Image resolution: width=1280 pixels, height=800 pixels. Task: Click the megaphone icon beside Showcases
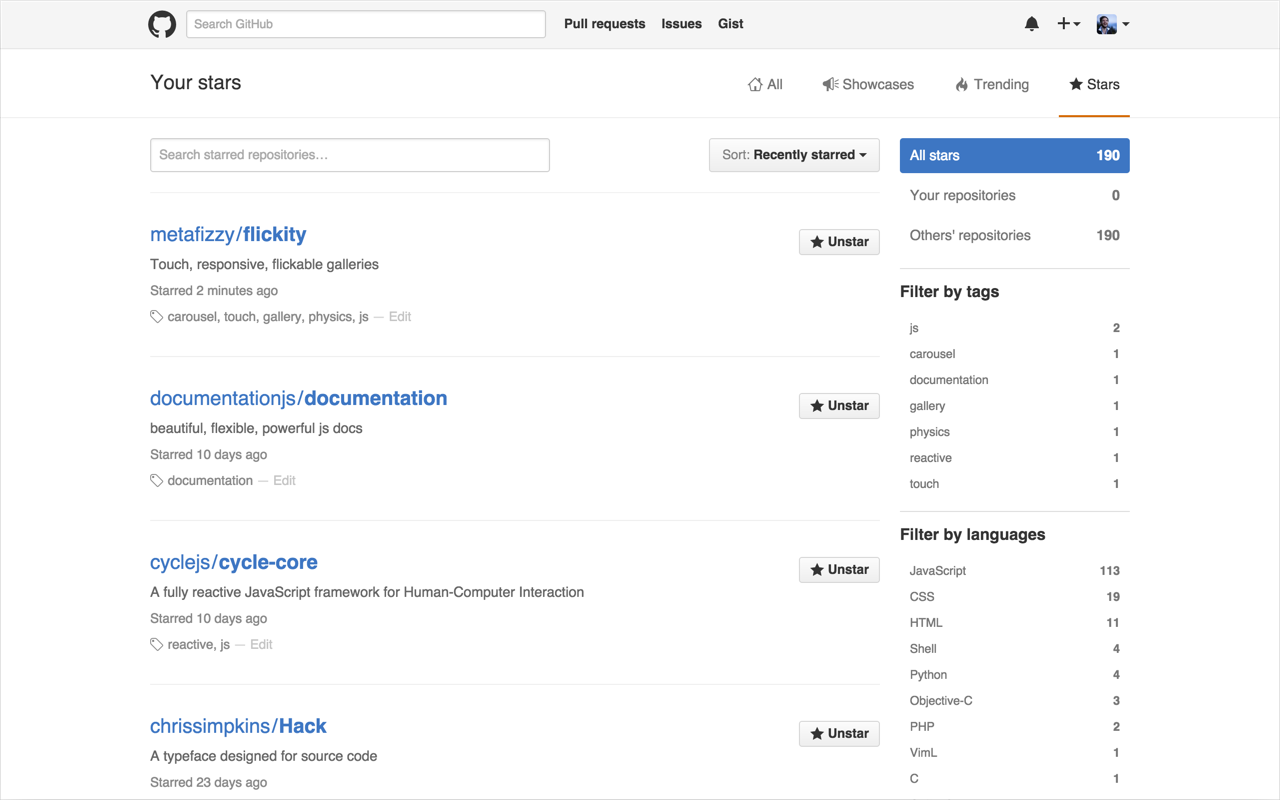(830, 84)
